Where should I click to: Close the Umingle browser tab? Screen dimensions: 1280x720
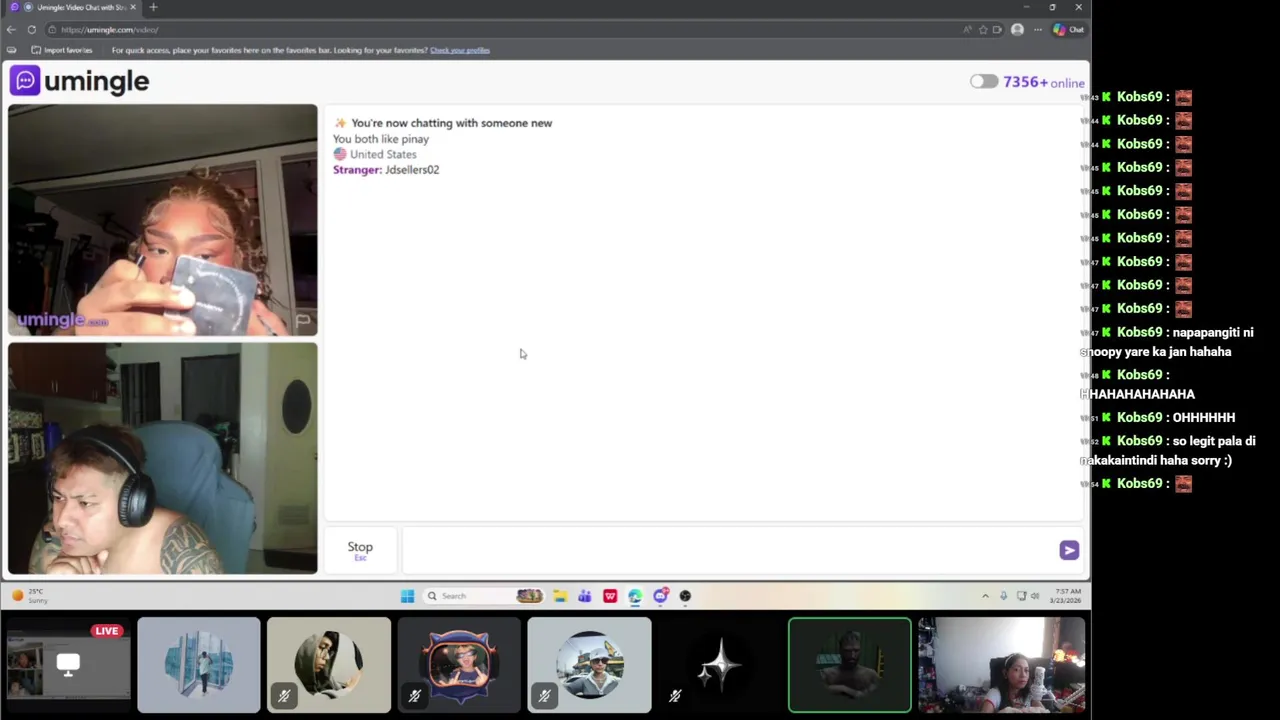coord(133,7)
